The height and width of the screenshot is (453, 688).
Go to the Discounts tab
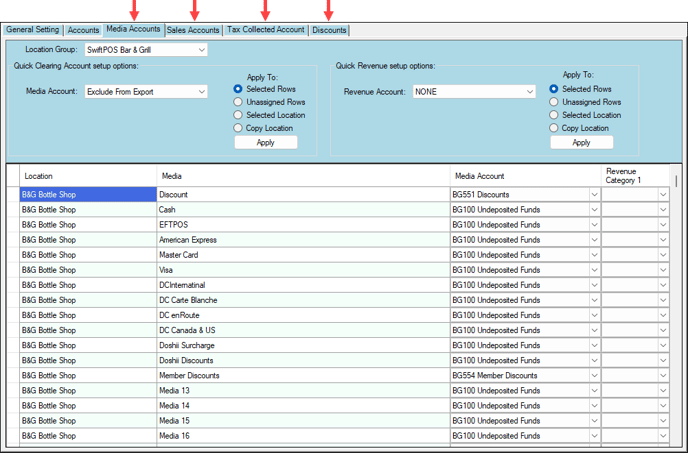pyautogui.click(x=329, y=30)
